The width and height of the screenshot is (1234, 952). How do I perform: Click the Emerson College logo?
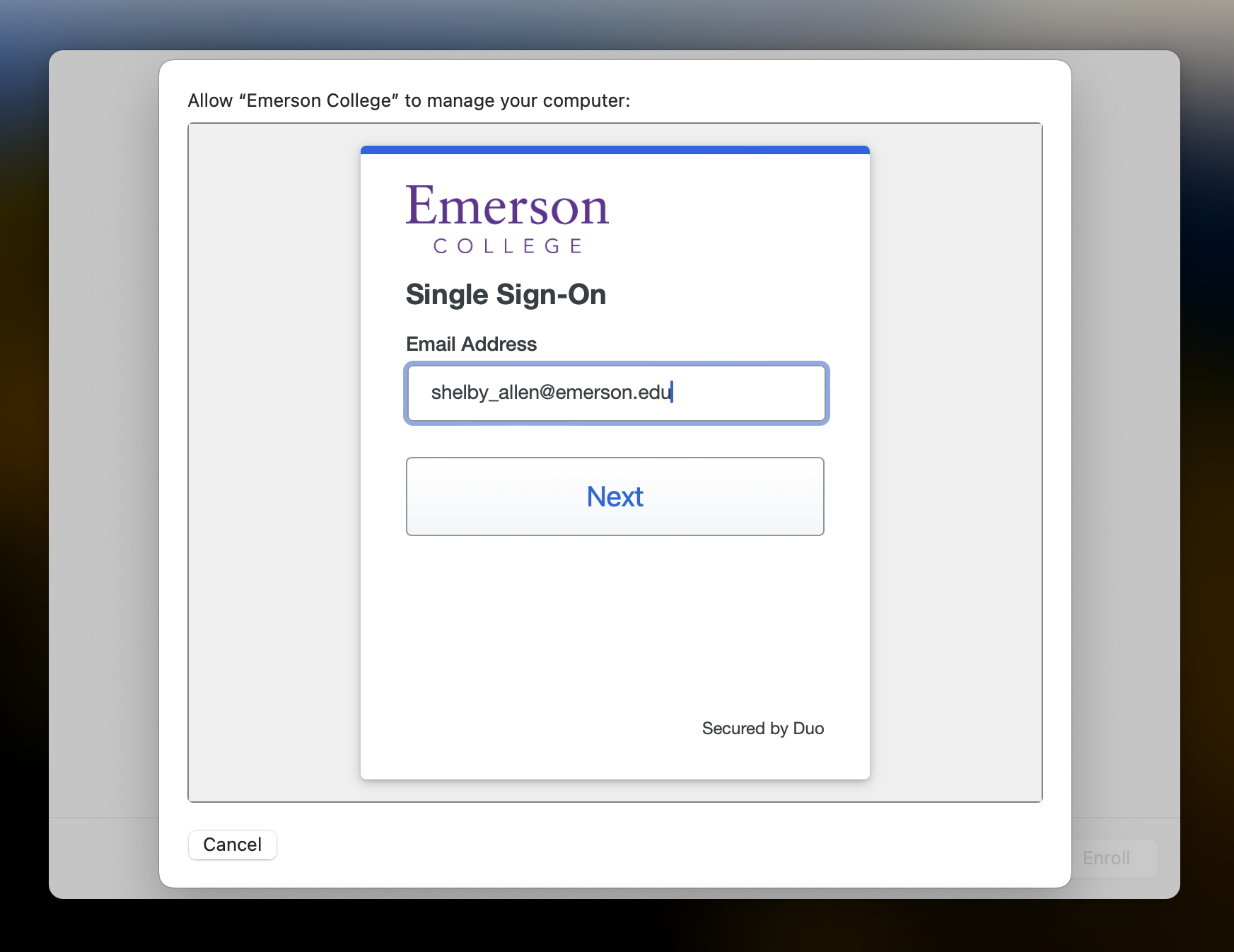tap(507, 219)
